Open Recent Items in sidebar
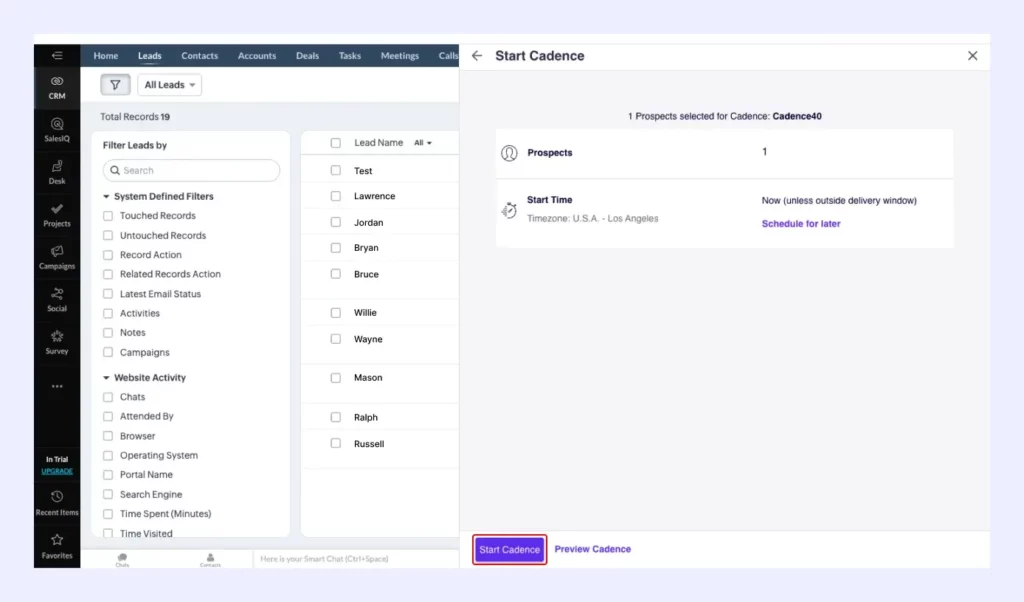The image size is (1024, 602). [57, 503]
